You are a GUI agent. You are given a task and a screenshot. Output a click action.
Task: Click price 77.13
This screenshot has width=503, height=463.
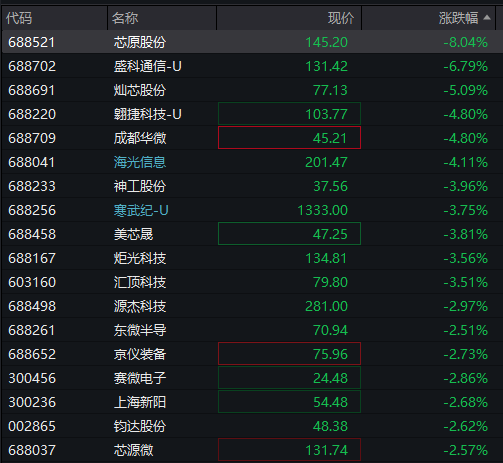(x=330, y=90)
